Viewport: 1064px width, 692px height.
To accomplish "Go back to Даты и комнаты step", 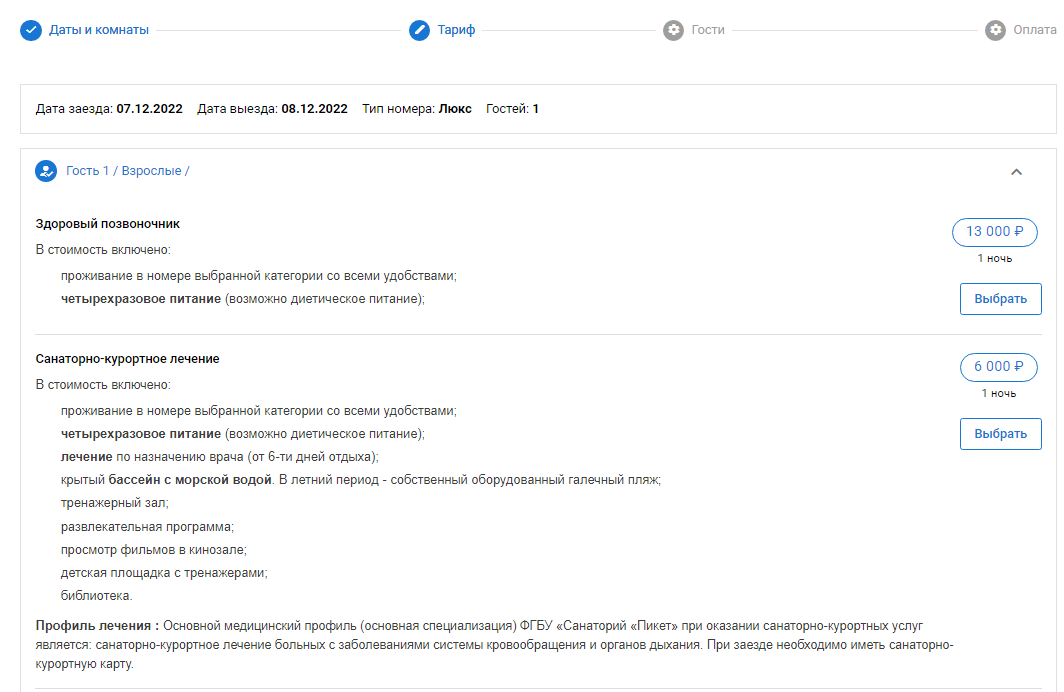I will click(99, 30).
